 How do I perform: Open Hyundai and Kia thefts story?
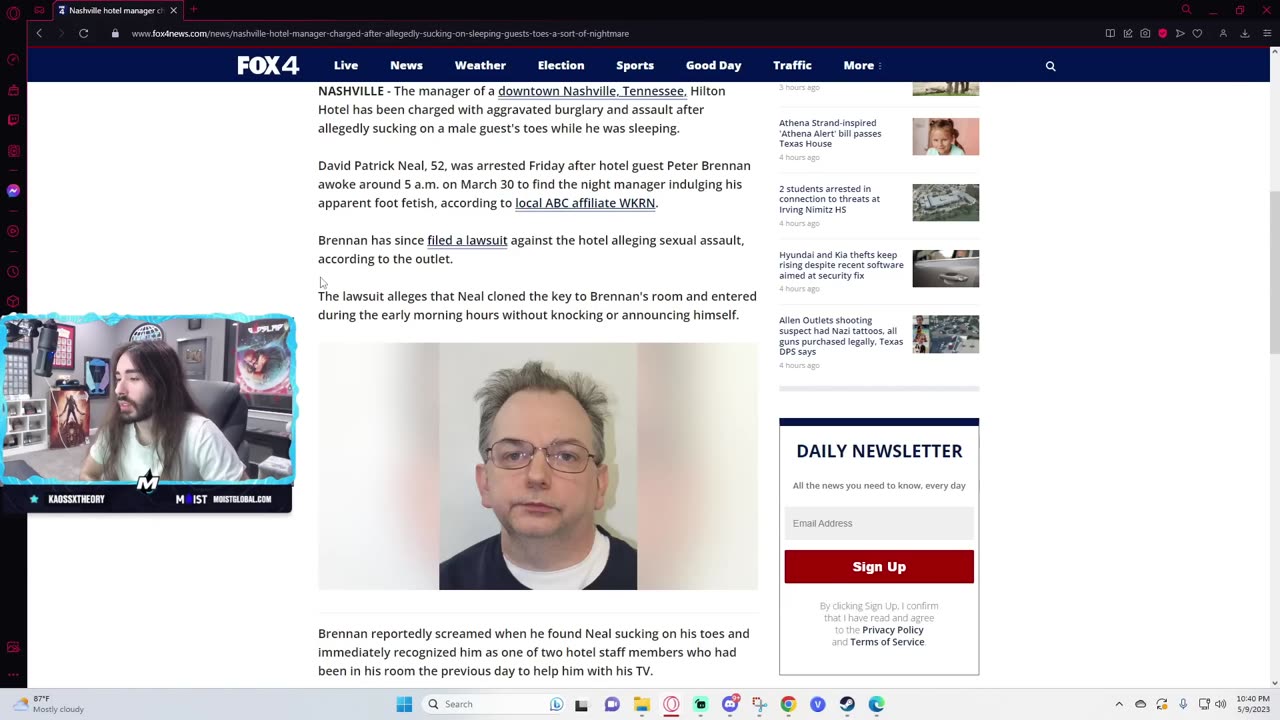(x=841, y=265)
